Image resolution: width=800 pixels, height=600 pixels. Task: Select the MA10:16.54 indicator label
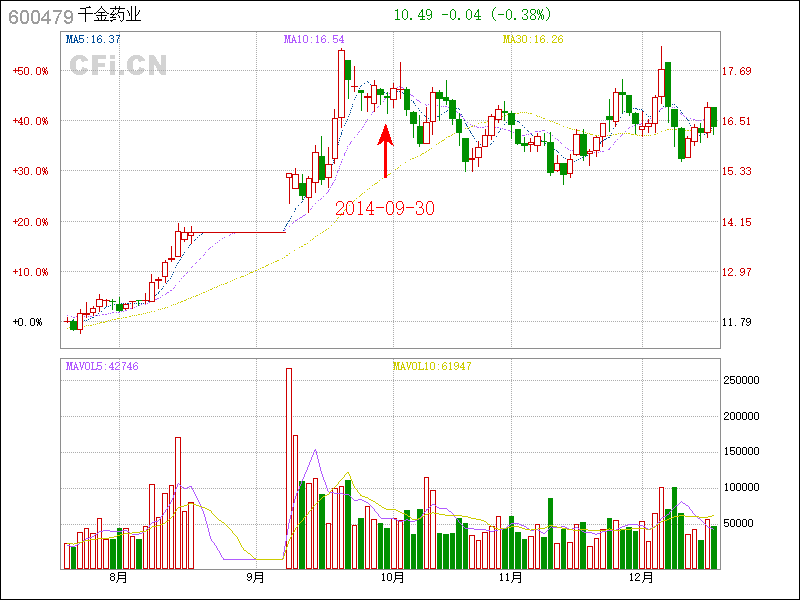coord(314,40)
